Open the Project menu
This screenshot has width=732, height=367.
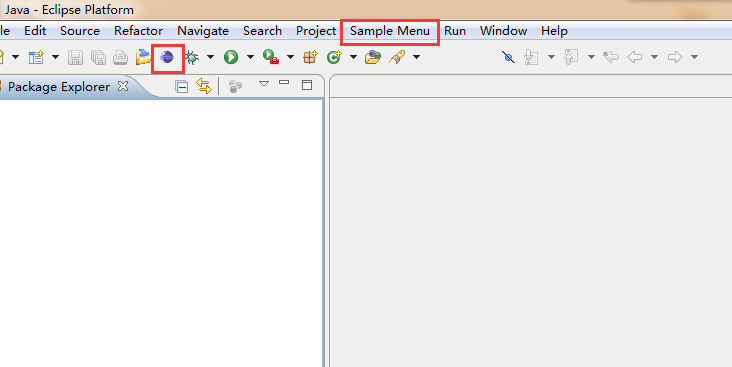[316, 31]
